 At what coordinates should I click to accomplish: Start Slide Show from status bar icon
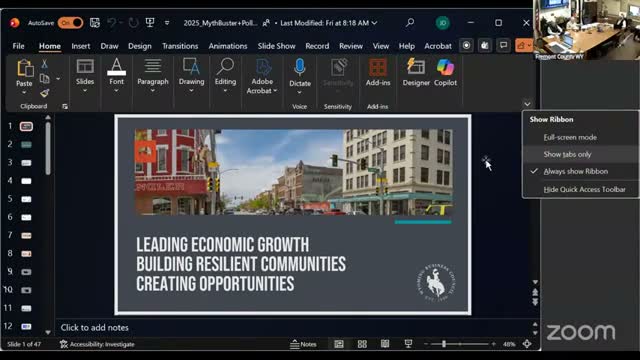pyautogui.click(x=408, y=344)
